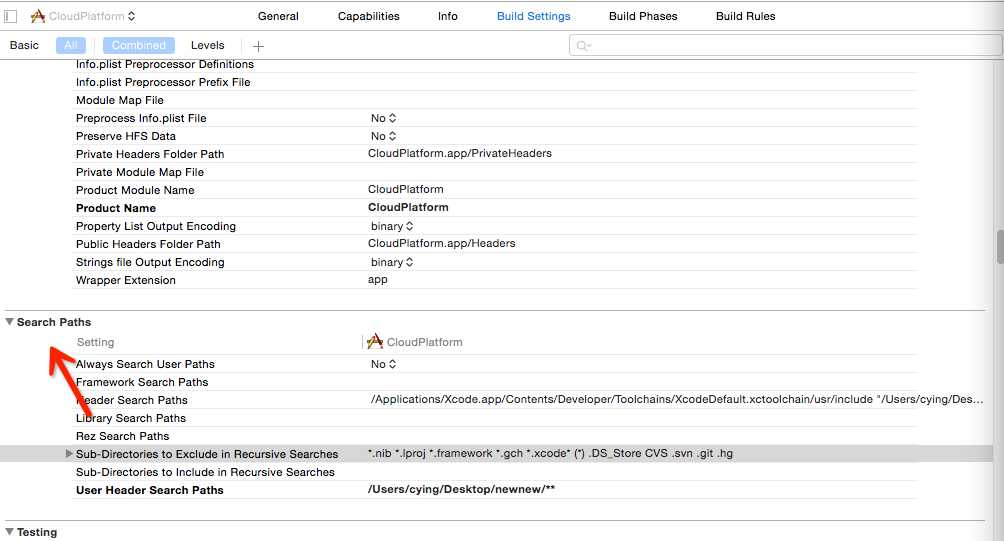Change Always Search User Paths dropdown
This screenshot has width=1004, height=541.
(384, 364)
